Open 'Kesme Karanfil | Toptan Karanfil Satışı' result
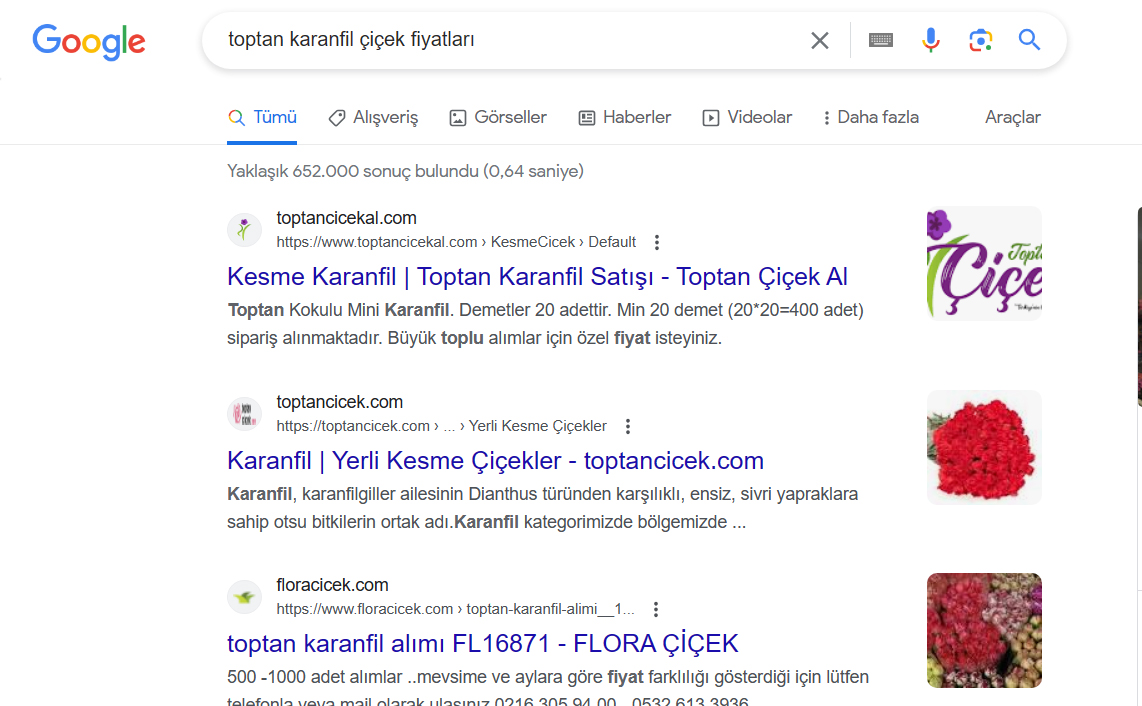The height and width of the screenshot is (706, 1142). tap(537, 277)
